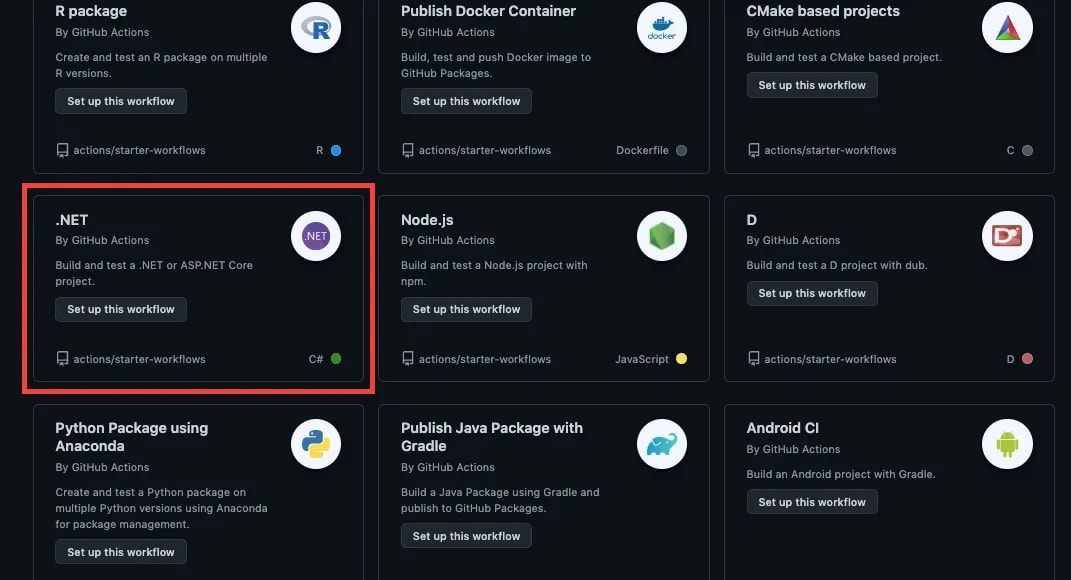Open actions/starter-workflows link in Node.js card
The height and width of the screenshot is (580, 1071).
485,359
